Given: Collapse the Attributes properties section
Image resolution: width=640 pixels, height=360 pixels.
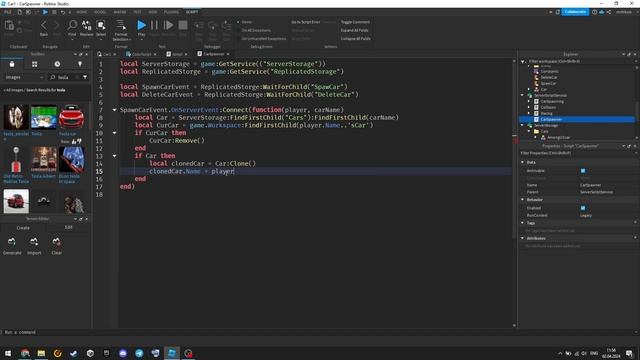Looking at the screenshot, I should click(523, 238).
